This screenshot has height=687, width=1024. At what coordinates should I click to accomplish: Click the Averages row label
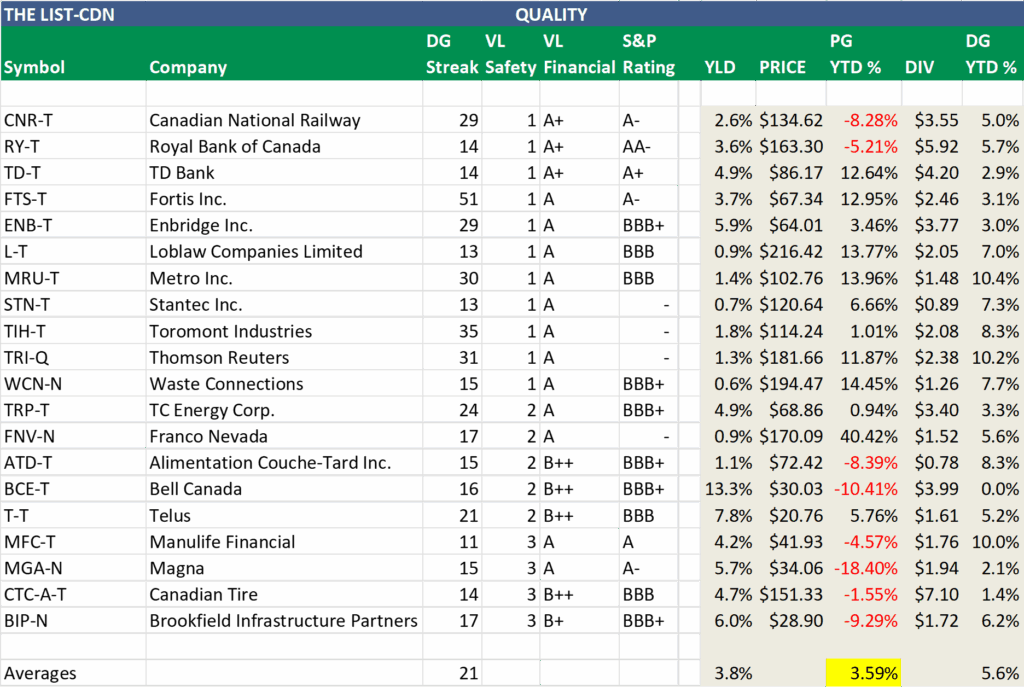pyautogui.click(x=40, y=673)
